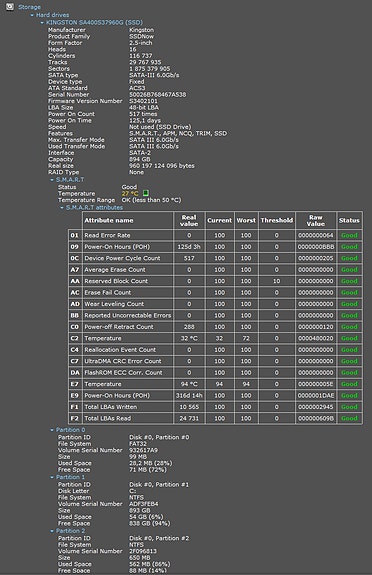Click threshold value 10 for Reserved Block Count

(x=277, y=281)
